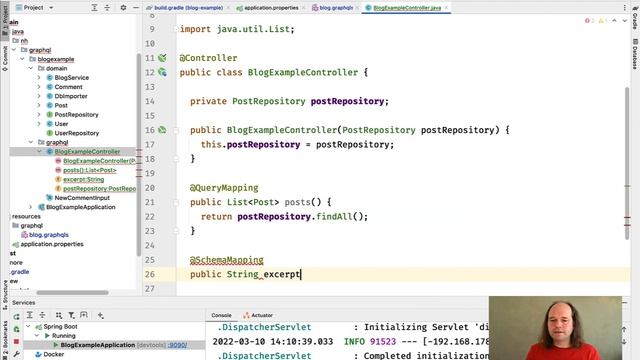Fold the posts method at line 21
640x360 pixels.
(x=176, y=202)
